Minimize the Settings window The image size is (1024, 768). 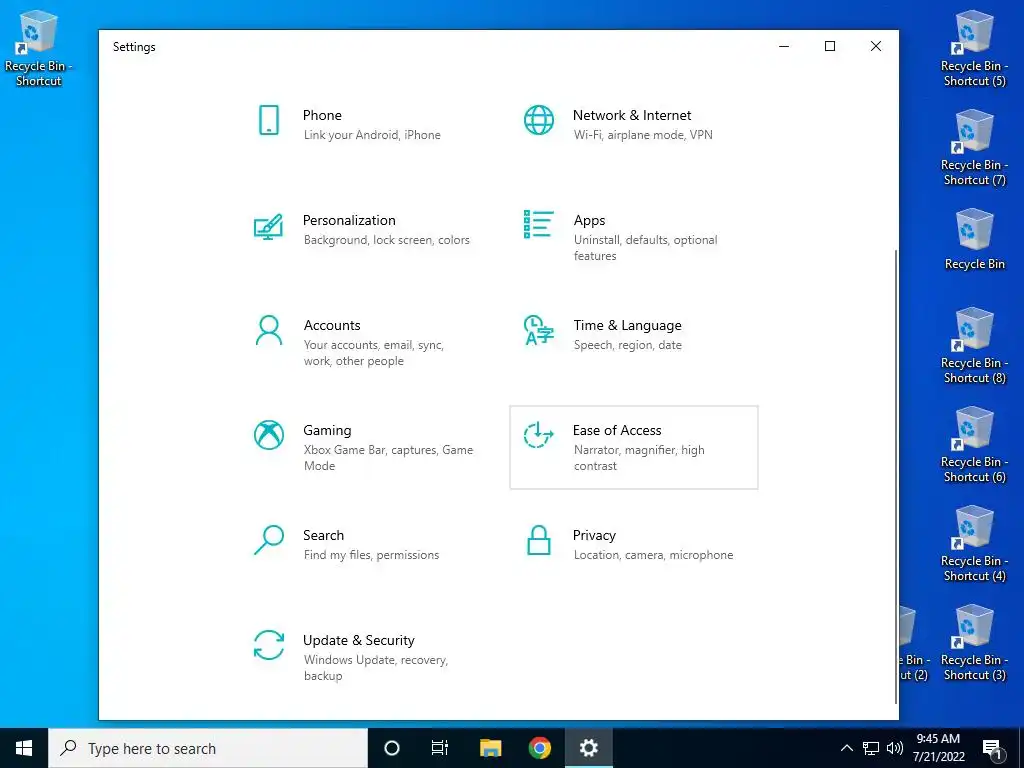pos(784,46)
